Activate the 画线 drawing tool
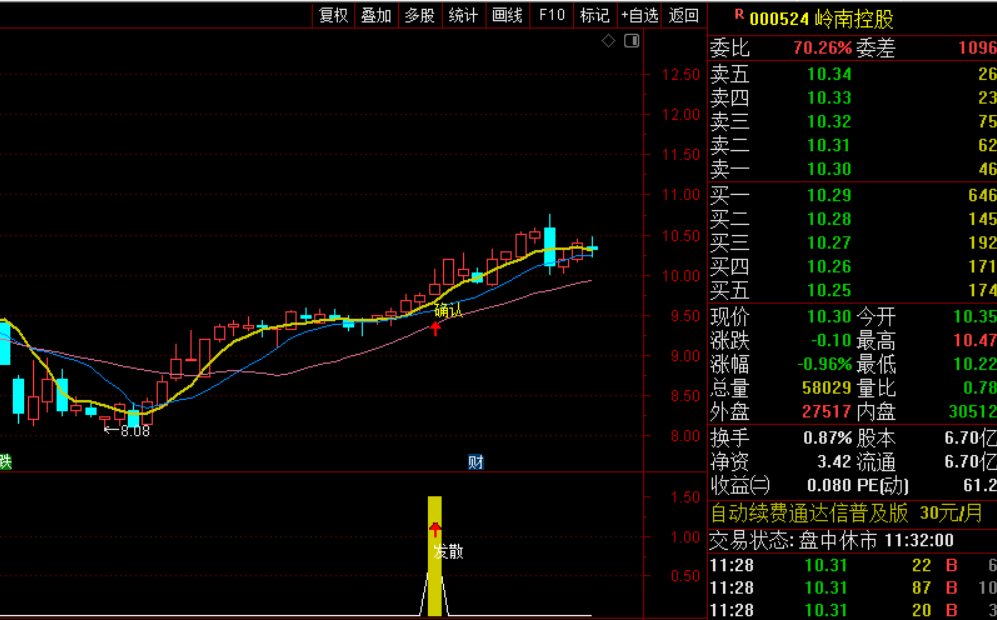The width and height of the screenshot is (997, 620). 507,15
